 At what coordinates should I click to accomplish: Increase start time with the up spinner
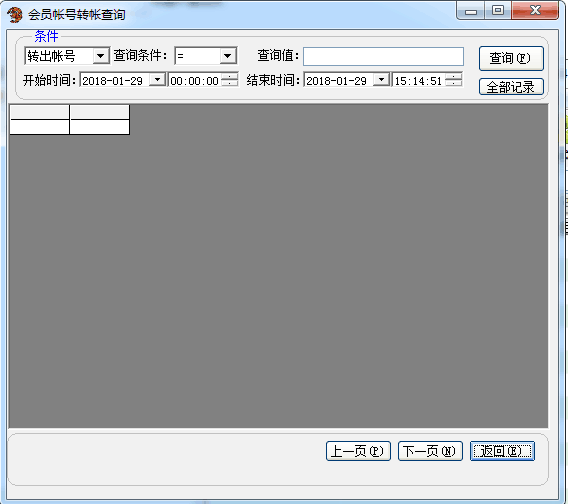tap(230, 76)
